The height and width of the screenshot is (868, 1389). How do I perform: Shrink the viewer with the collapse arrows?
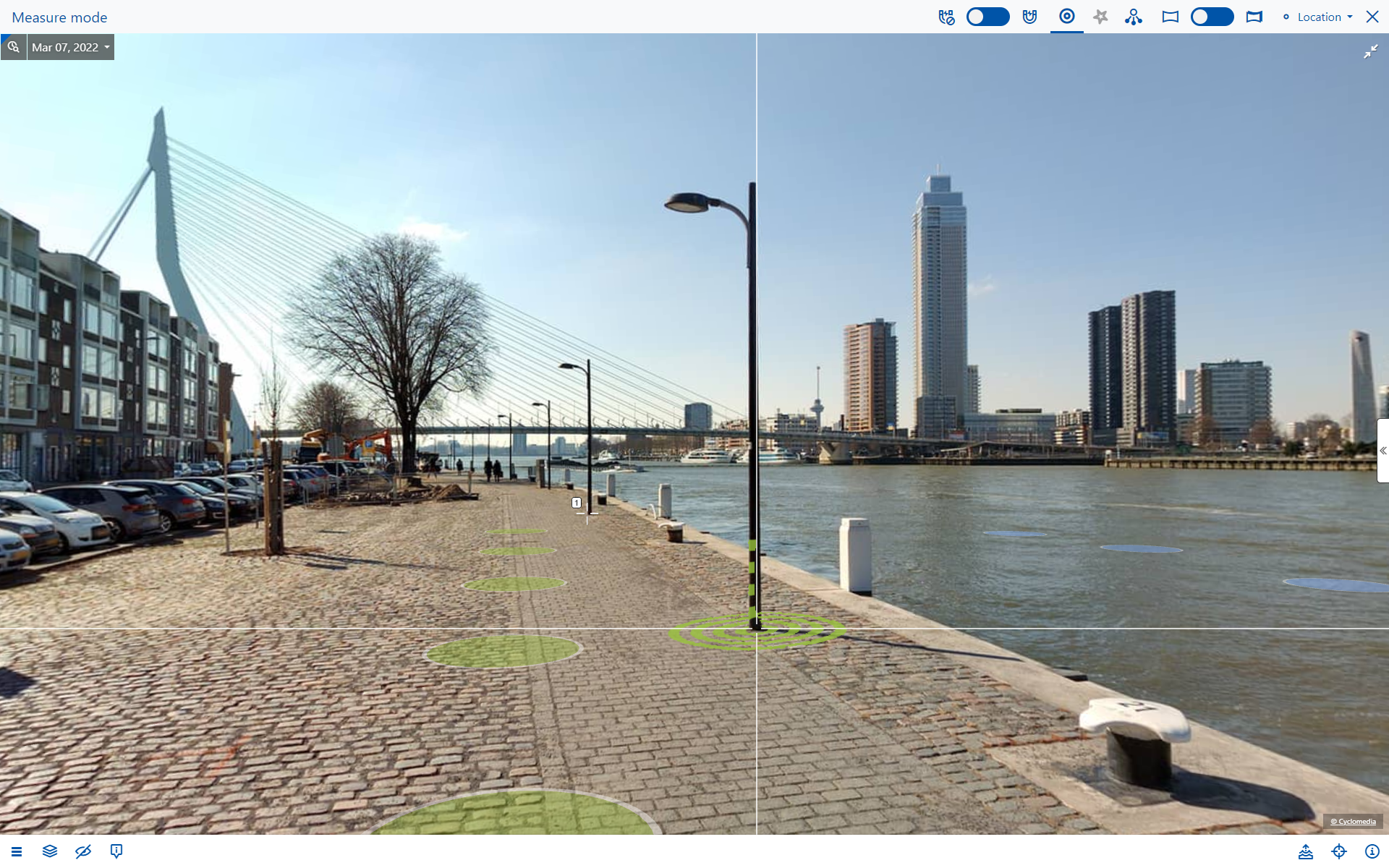[1370, 51]
